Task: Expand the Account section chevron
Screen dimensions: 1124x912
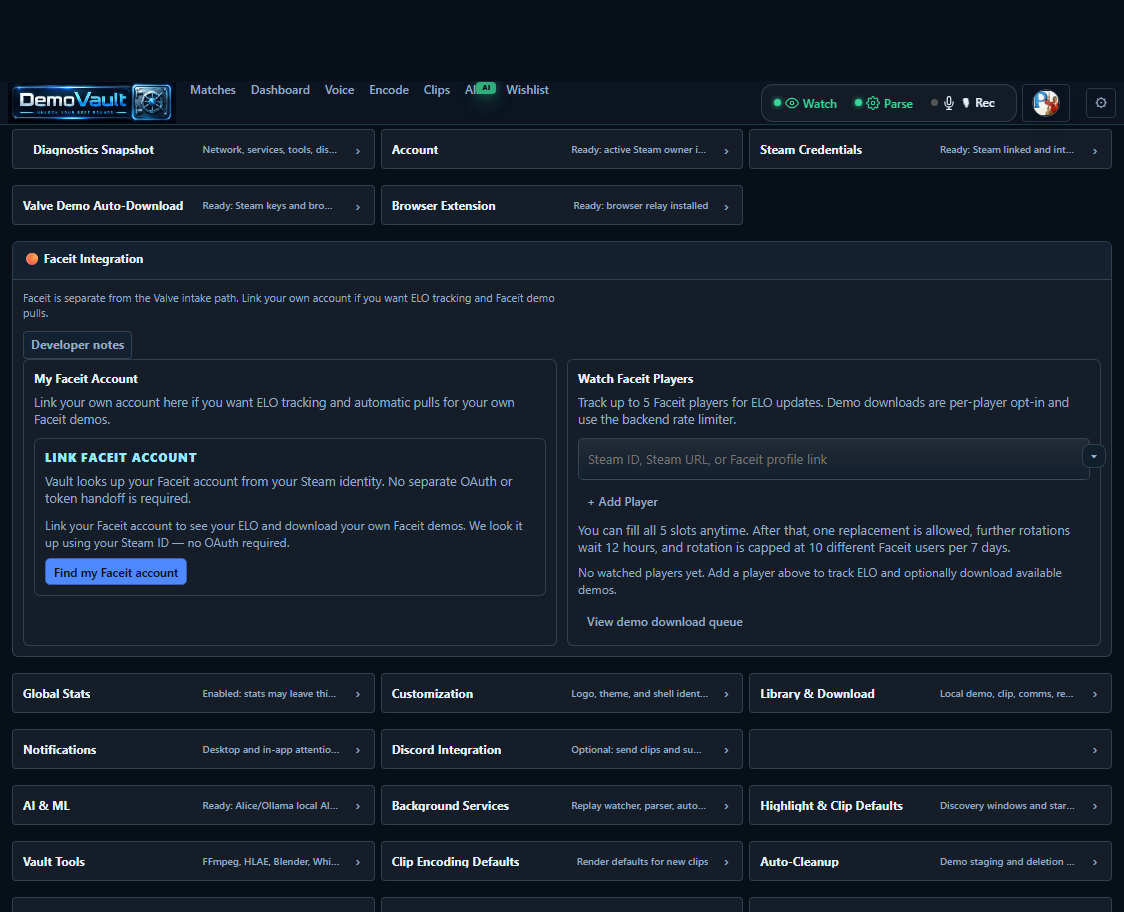Action: pos(726,151)
